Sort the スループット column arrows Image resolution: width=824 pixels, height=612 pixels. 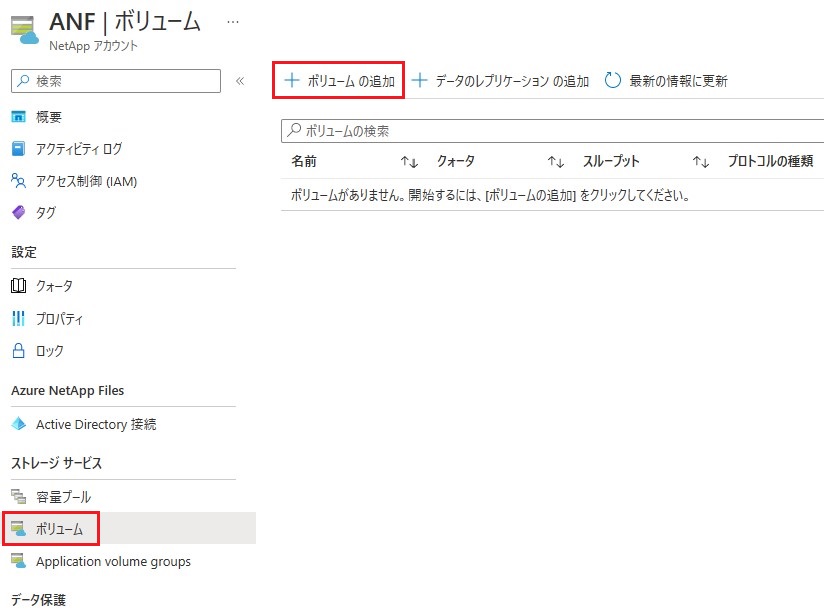click(701, 162)
